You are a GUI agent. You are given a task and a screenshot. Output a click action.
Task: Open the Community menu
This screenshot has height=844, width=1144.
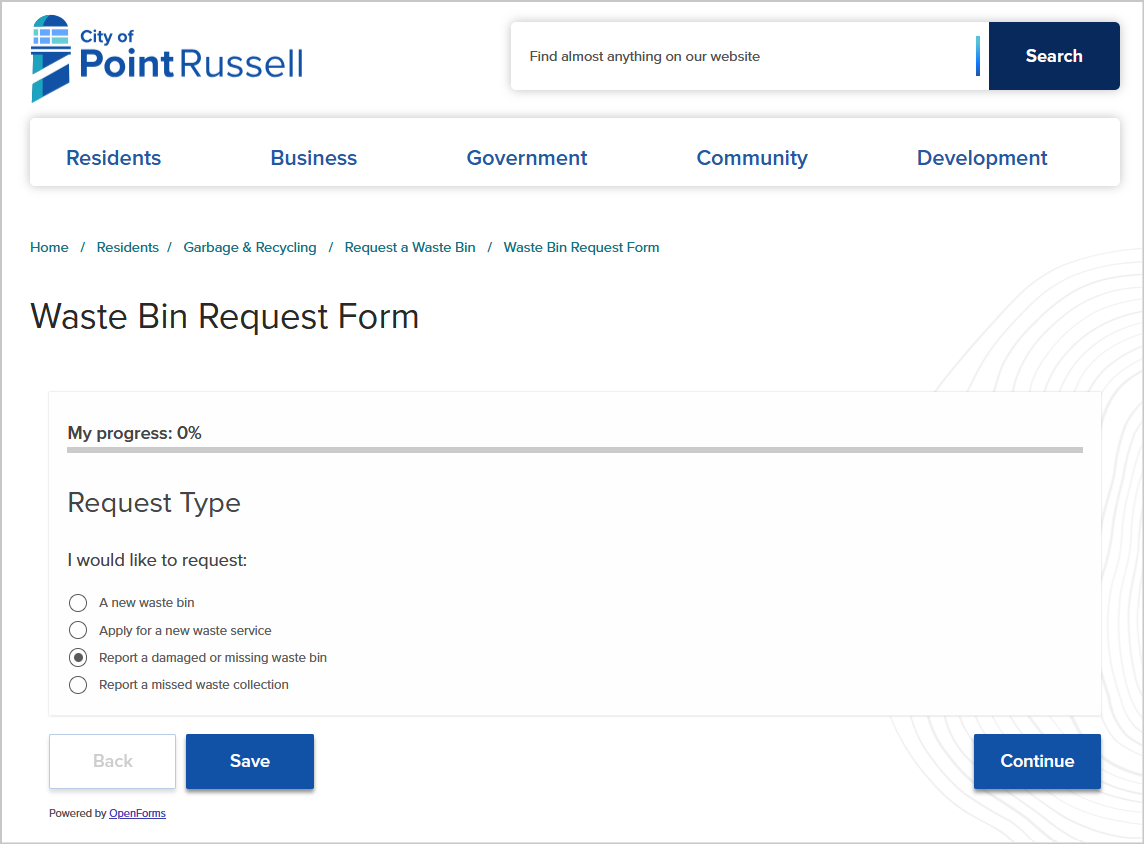pos(752,158)
